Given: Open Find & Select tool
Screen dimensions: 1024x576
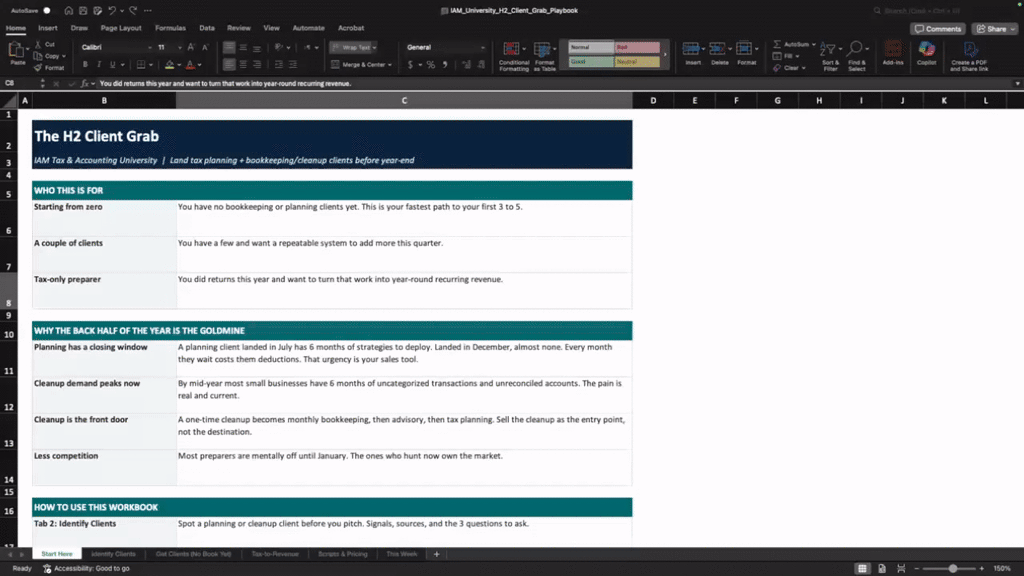Looking at the screenshot, I should [857, 56].
